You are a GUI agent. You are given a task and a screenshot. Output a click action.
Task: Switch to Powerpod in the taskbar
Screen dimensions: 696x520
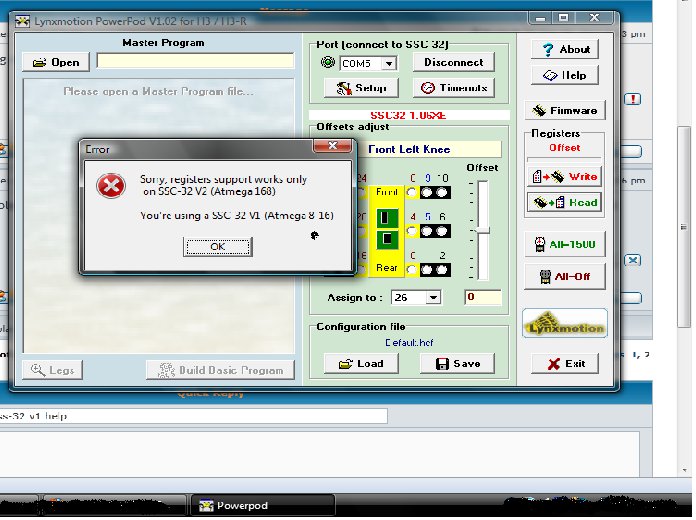263,505
